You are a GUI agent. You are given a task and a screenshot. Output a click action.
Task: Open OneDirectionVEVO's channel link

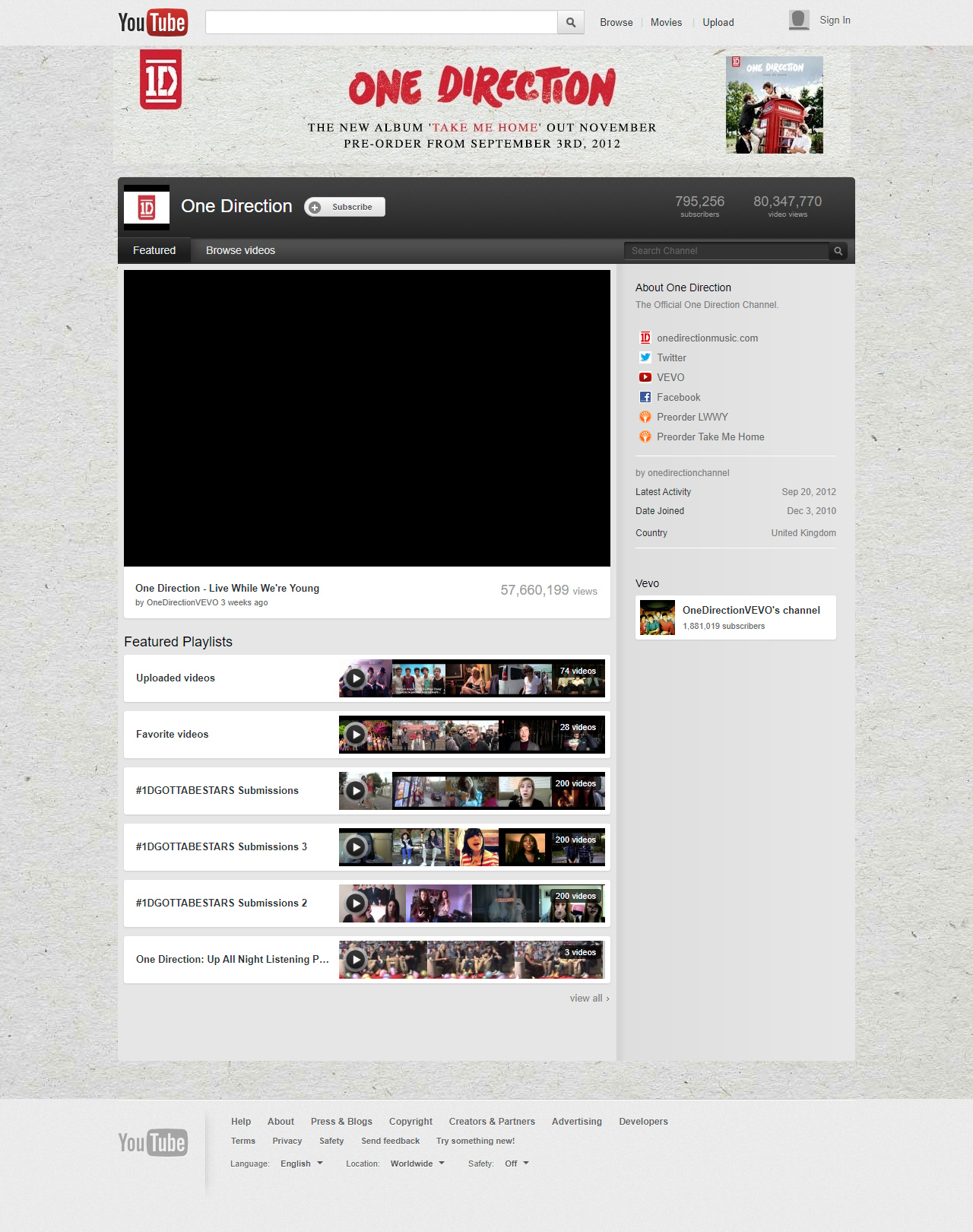pyautogui.click(x=751, y=610)
